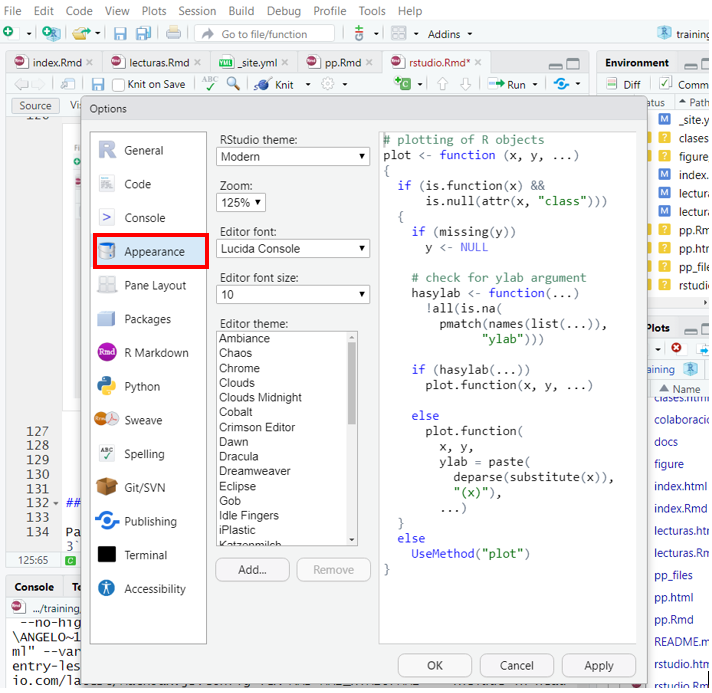
Task: Select Clouds Midnight editor theme
Action: (x=260, y=397)
